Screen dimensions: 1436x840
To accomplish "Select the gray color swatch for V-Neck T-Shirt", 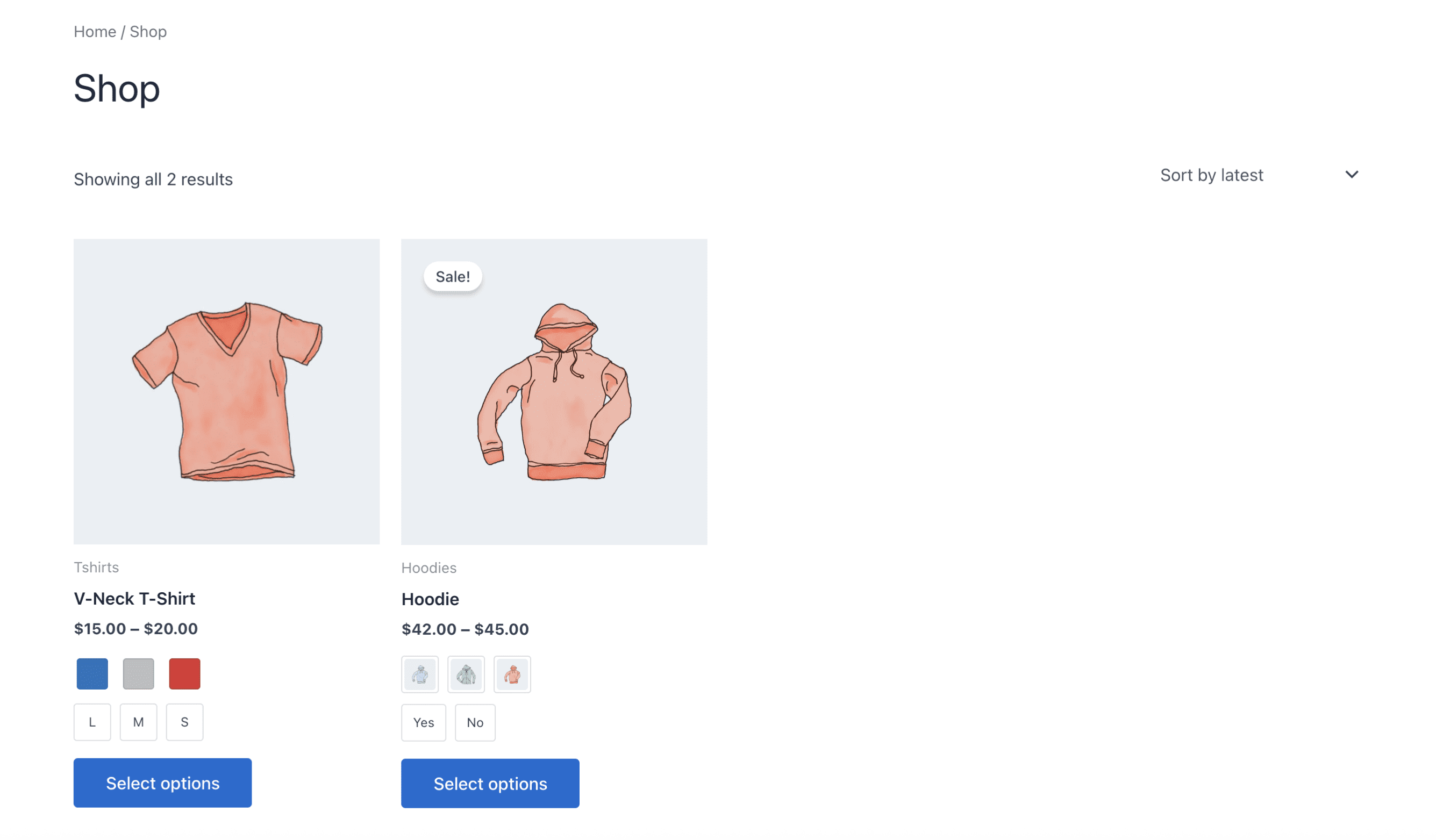I will click(x=138, y=674).
